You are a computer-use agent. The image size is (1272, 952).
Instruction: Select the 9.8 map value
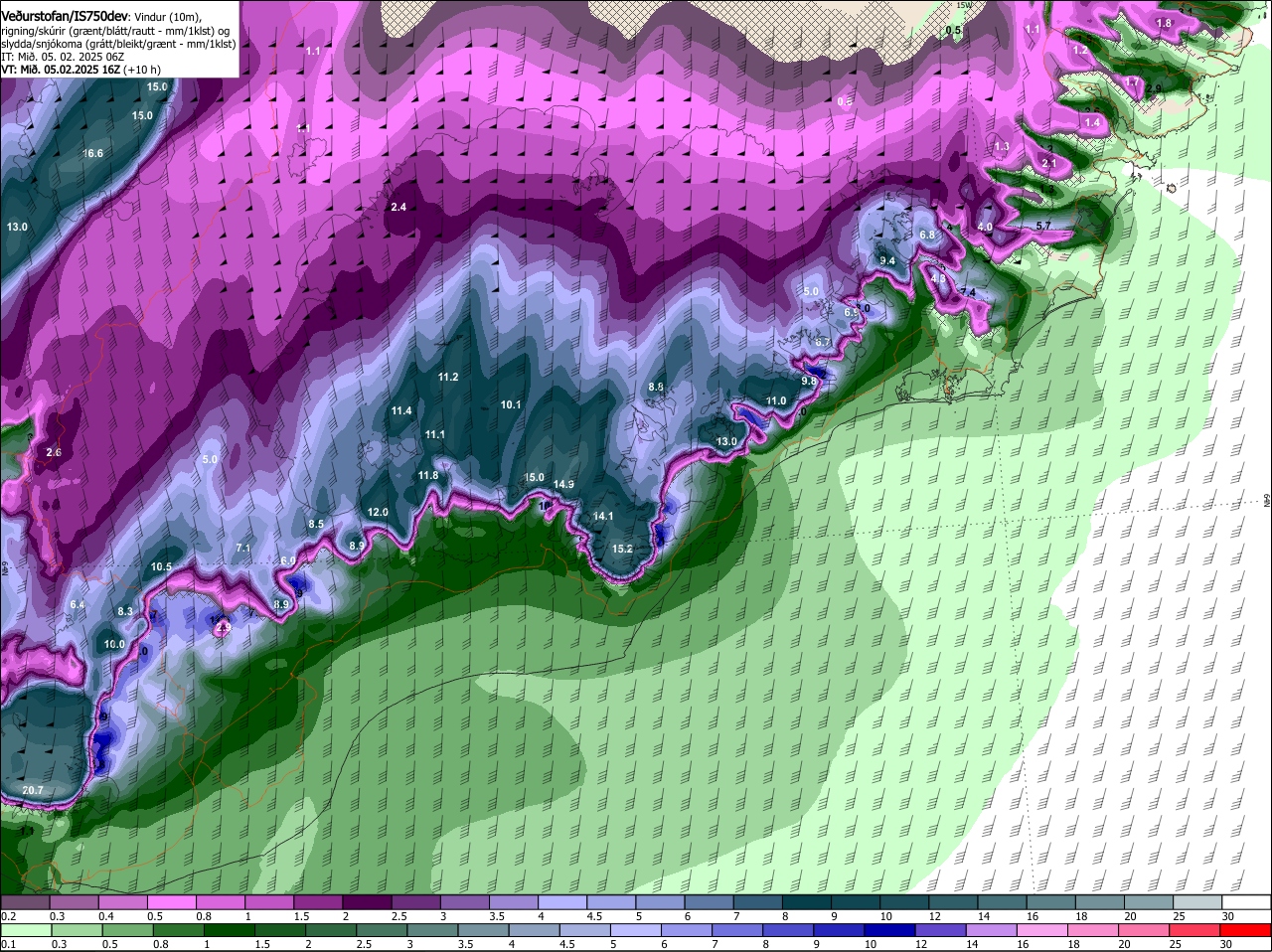tap(809, 381)
